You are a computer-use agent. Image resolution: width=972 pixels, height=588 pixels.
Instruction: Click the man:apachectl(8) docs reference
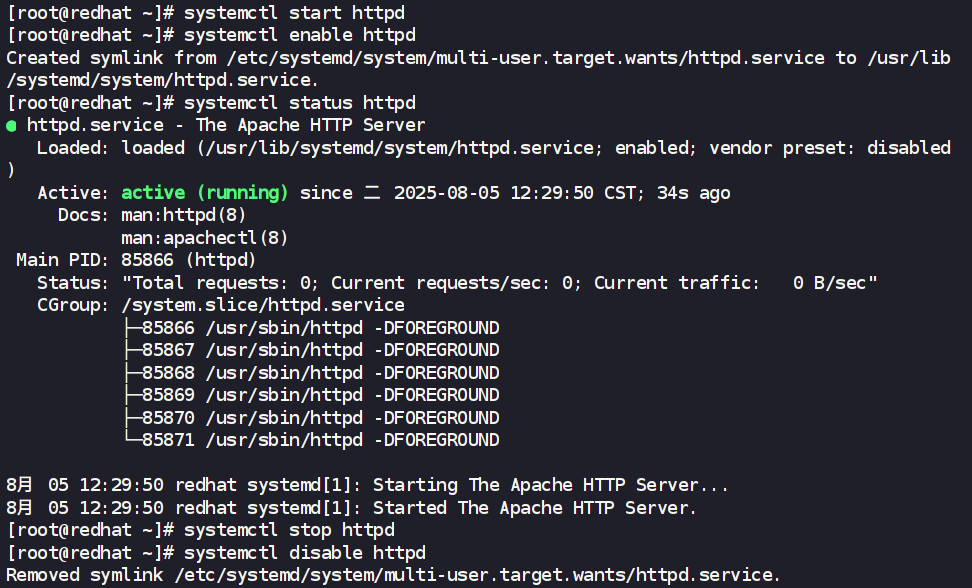point(204,238)
